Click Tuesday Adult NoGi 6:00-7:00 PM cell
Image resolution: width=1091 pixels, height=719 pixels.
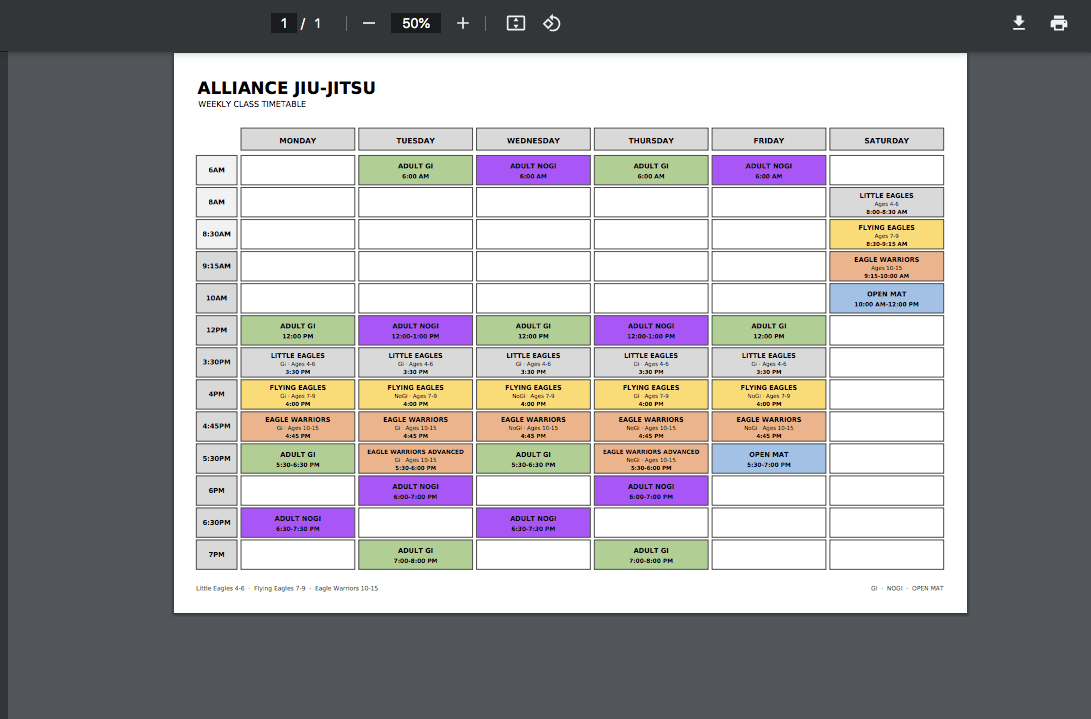point(415,491)
